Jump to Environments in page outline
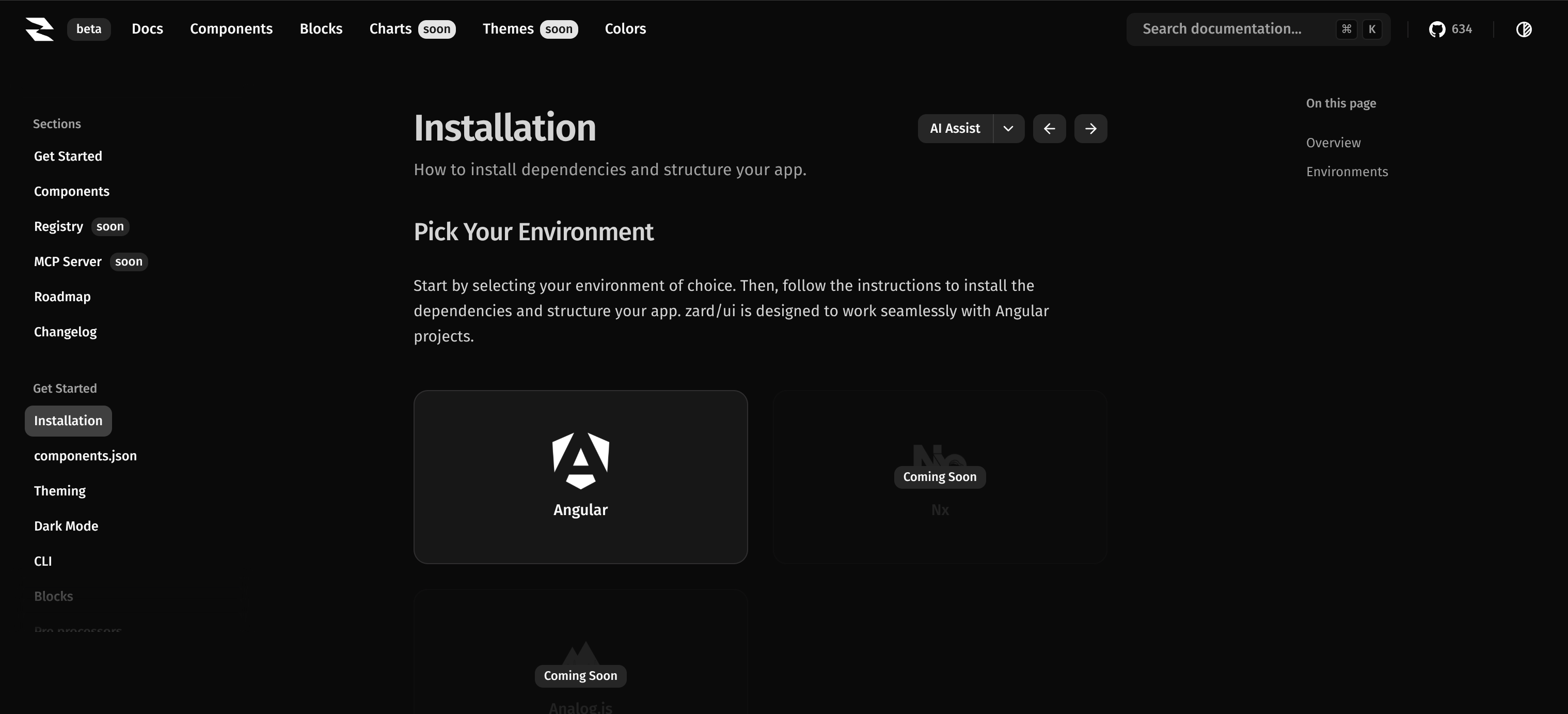Screen dimensions: 1568x714 (1347, 172)
